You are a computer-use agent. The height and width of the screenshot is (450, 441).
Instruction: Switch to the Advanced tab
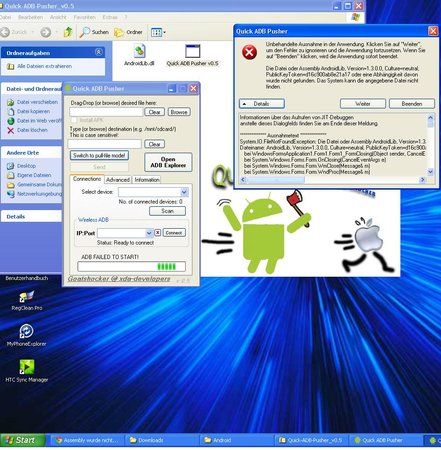pos(118,180)
